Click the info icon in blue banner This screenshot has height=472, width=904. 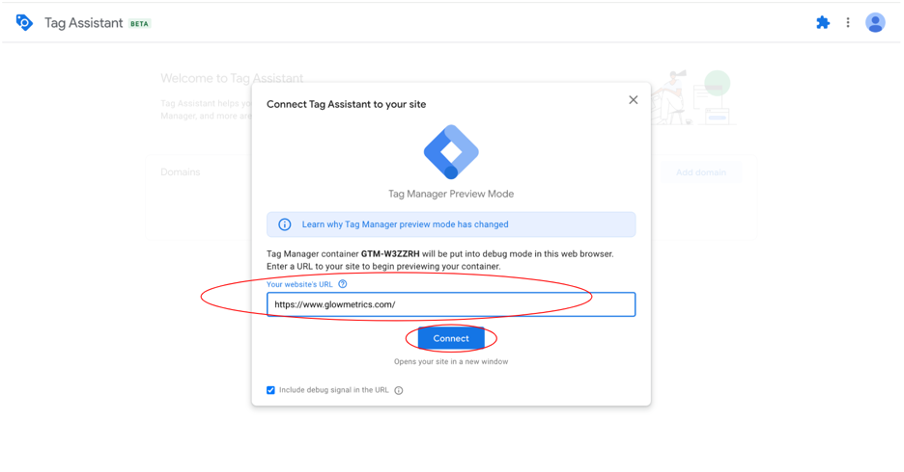pos(285,225)
